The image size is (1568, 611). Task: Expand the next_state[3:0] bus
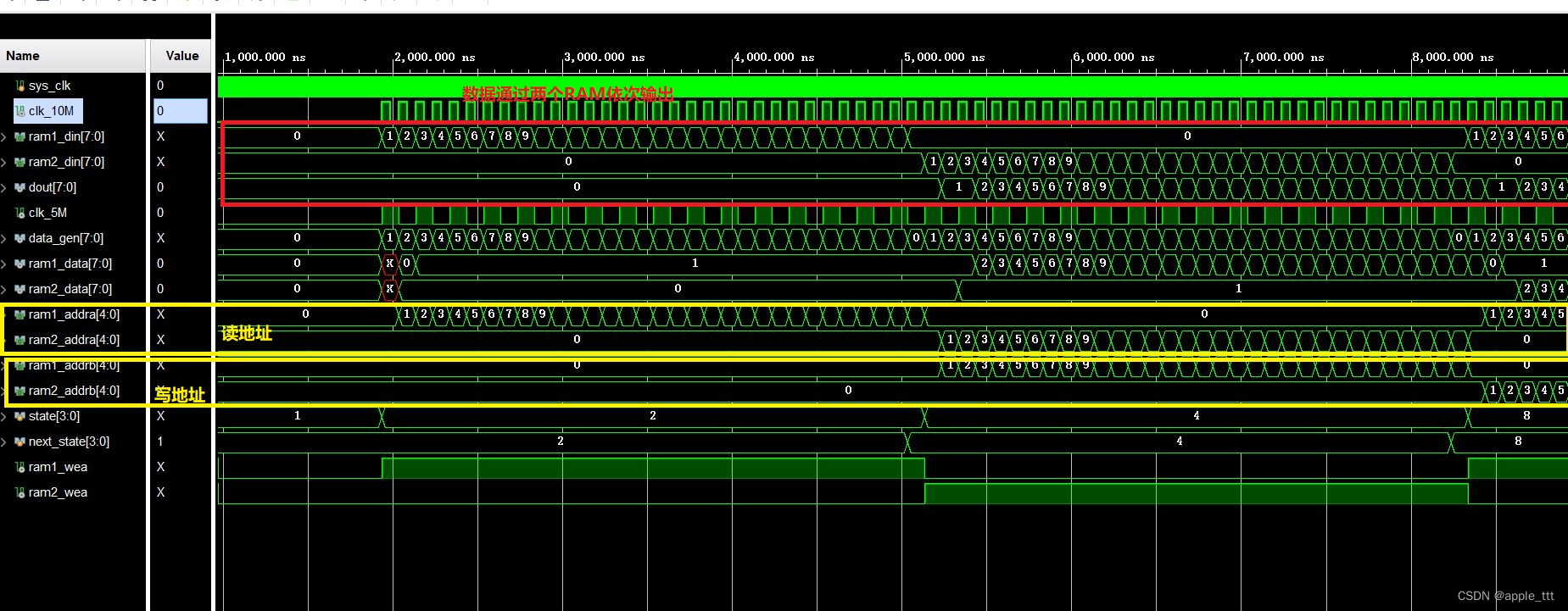(x=4, y=442)
